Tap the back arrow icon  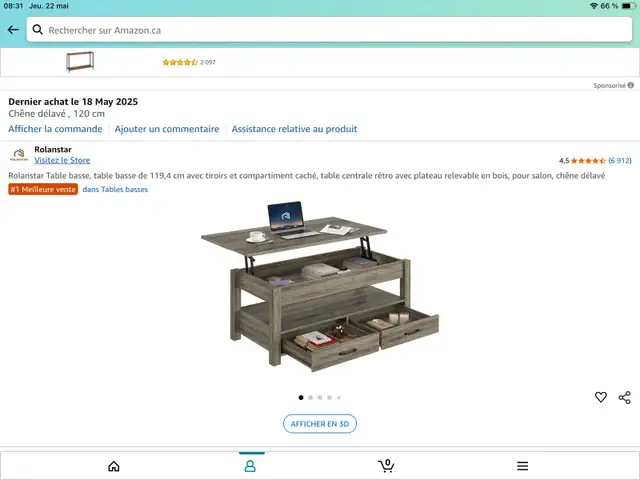13,30
